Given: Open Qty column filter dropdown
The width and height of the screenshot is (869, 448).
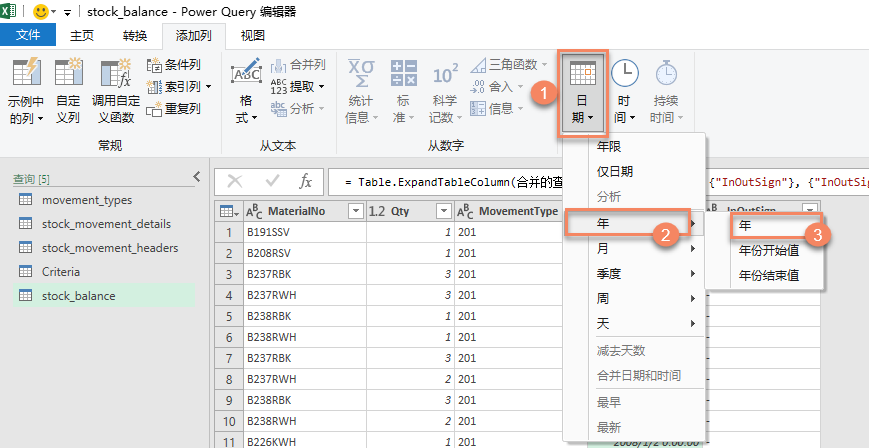Looking at the screenshot, I should (x=444, y=211).
